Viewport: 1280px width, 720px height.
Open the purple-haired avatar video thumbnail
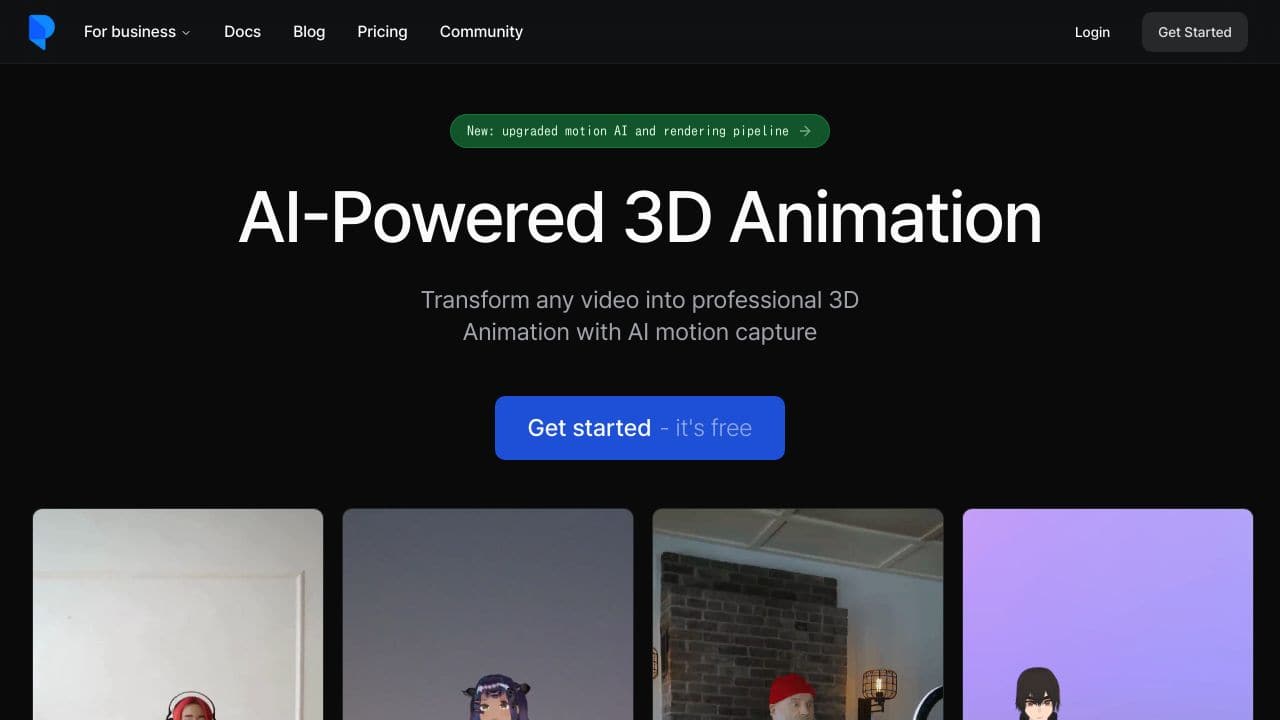[488, 614]
